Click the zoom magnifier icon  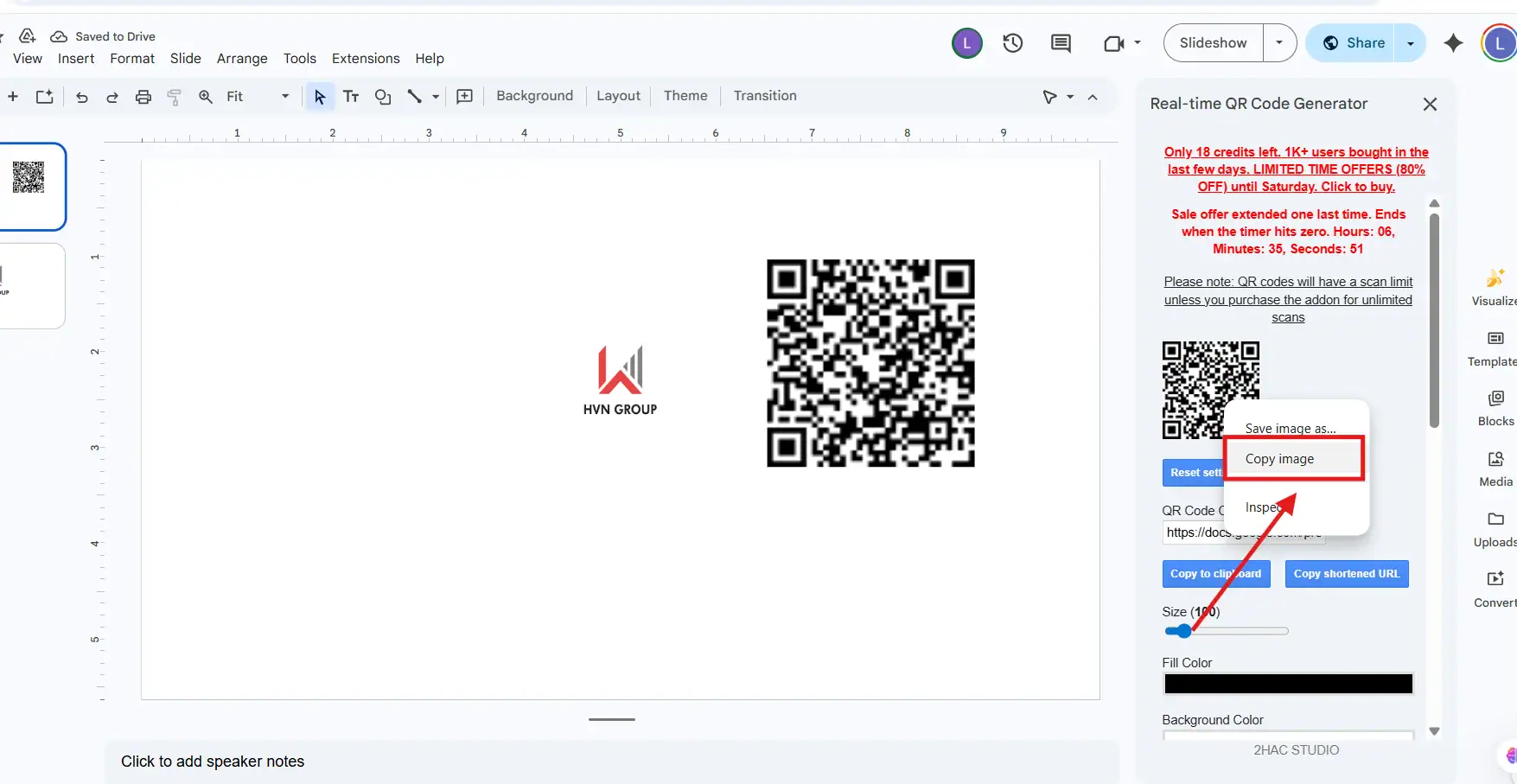tap(206, 97)
